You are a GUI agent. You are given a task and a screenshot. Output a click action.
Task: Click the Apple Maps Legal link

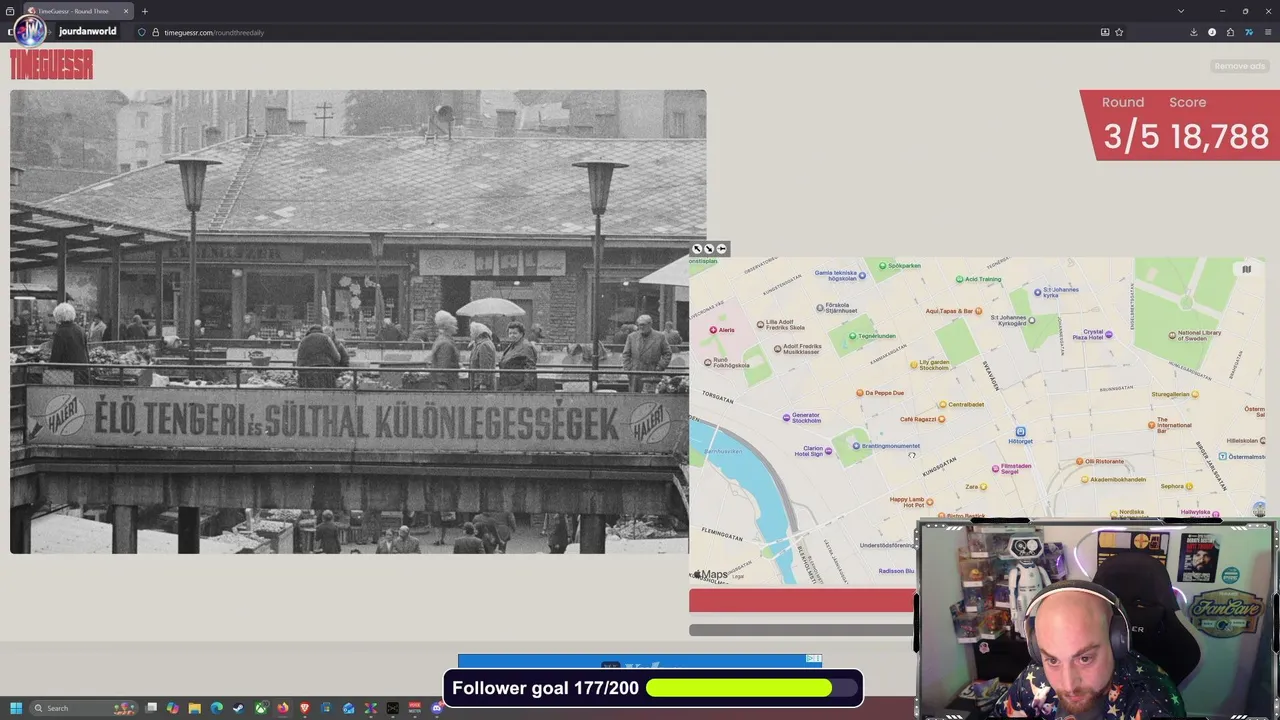738,576
